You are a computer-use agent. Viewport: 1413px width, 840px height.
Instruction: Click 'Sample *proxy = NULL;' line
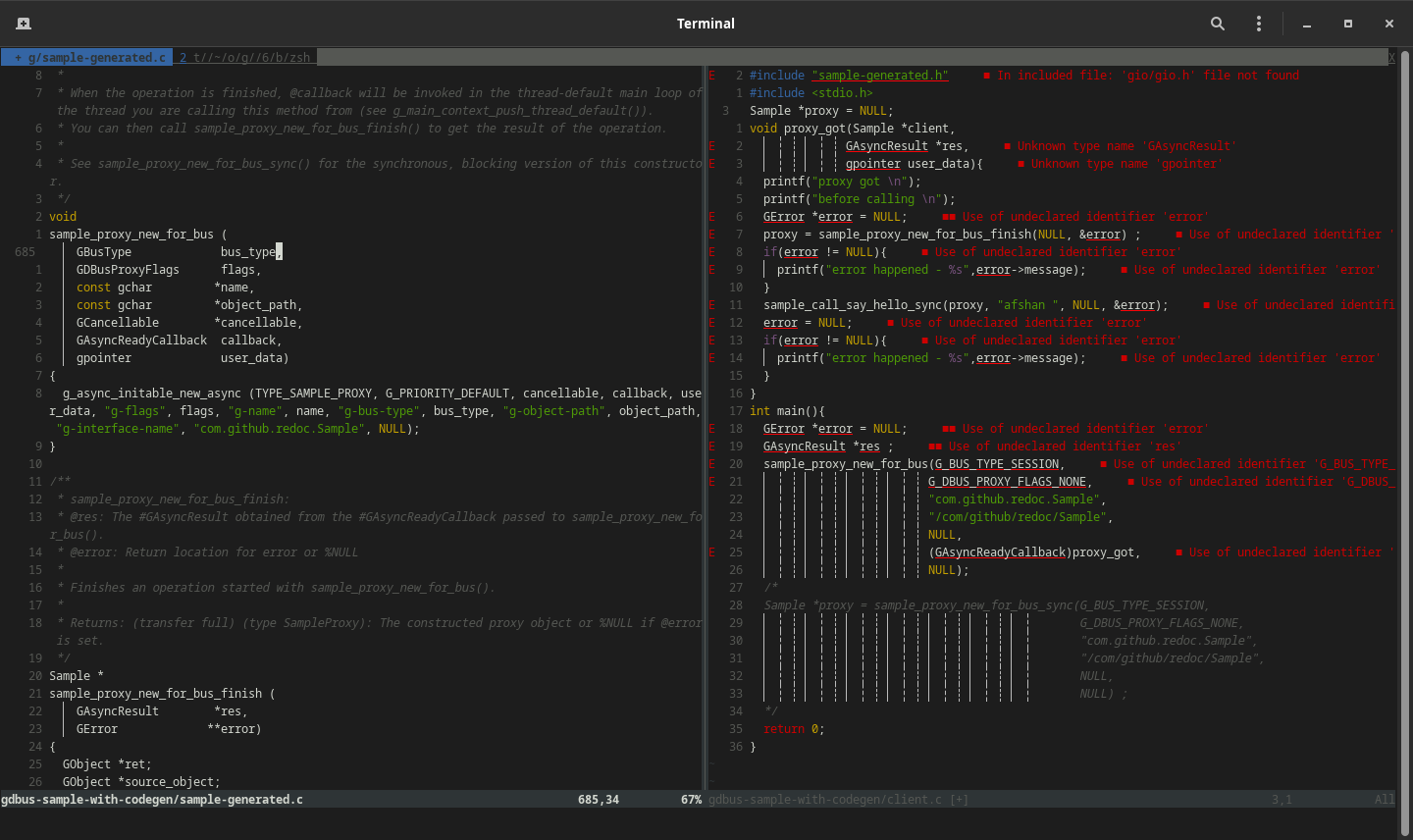pos(821,111)
